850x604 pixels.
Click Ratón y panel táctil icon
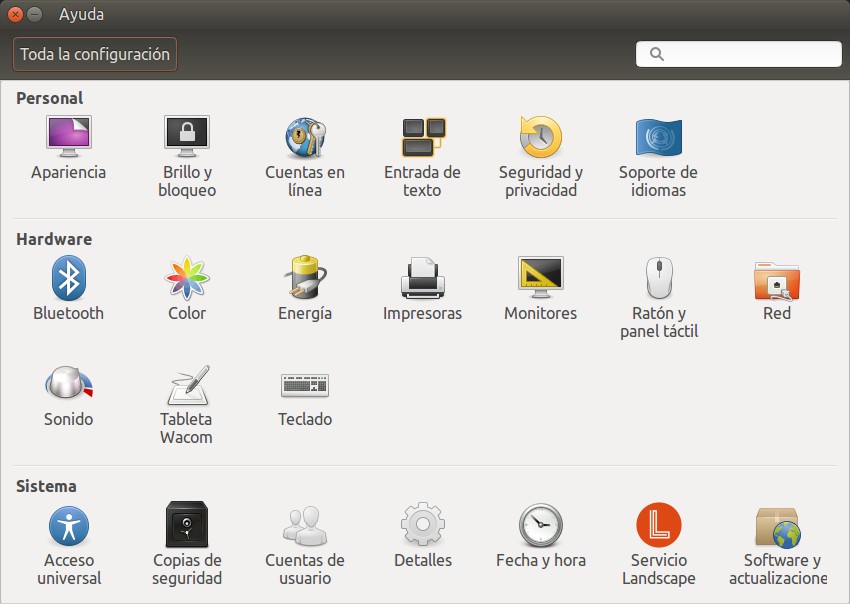pos(658,279)
